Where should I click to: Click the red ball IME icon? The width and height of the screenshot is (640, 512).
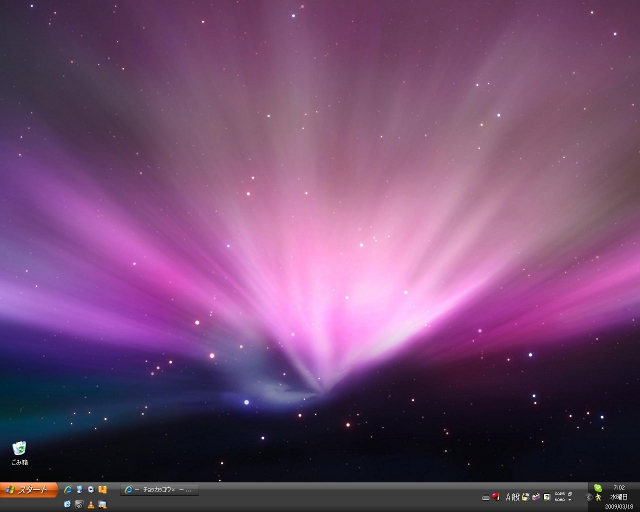(x=496, y=496)
